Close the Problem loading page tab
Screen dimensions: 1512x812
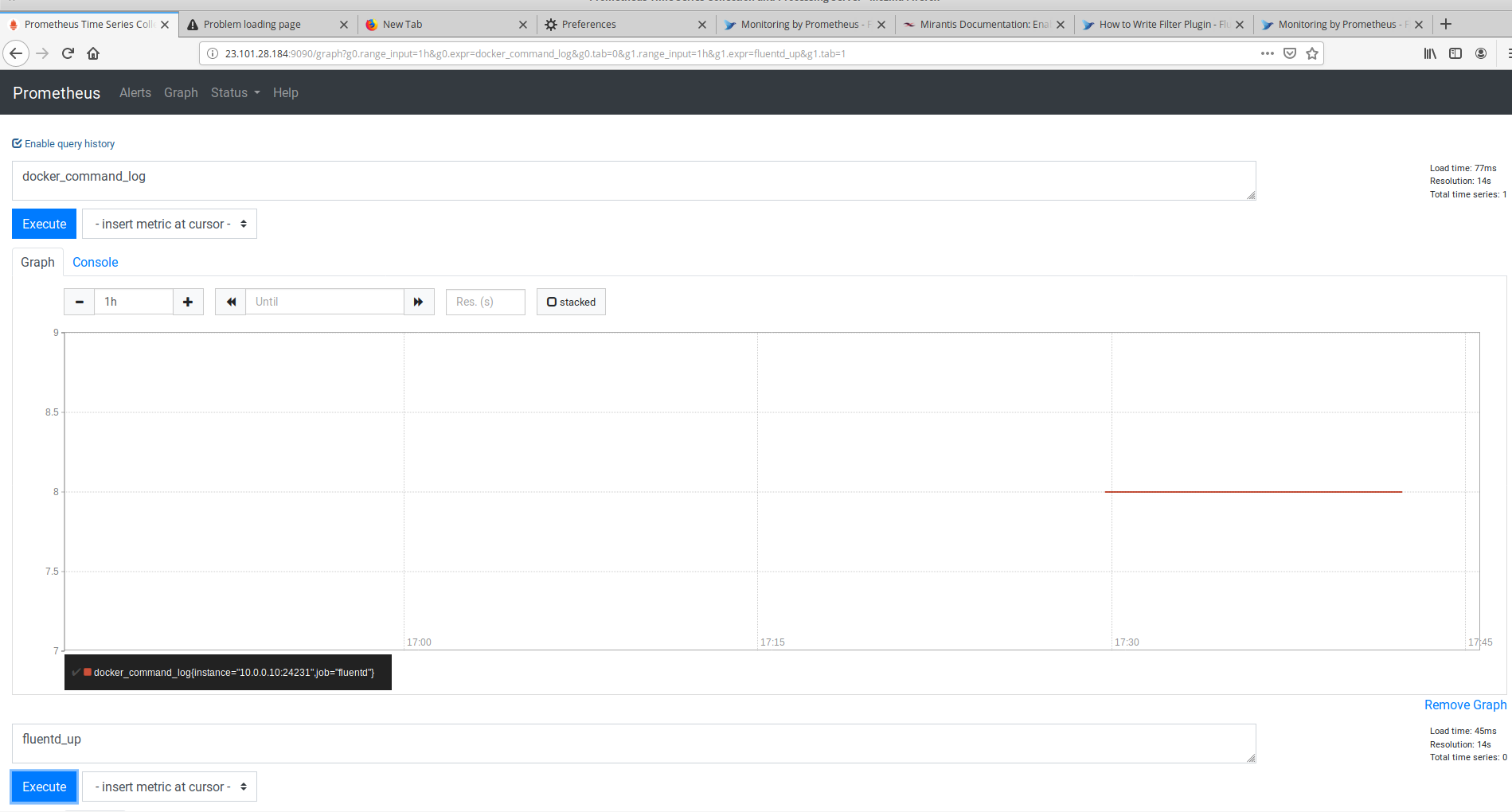(x=344, y=25)
